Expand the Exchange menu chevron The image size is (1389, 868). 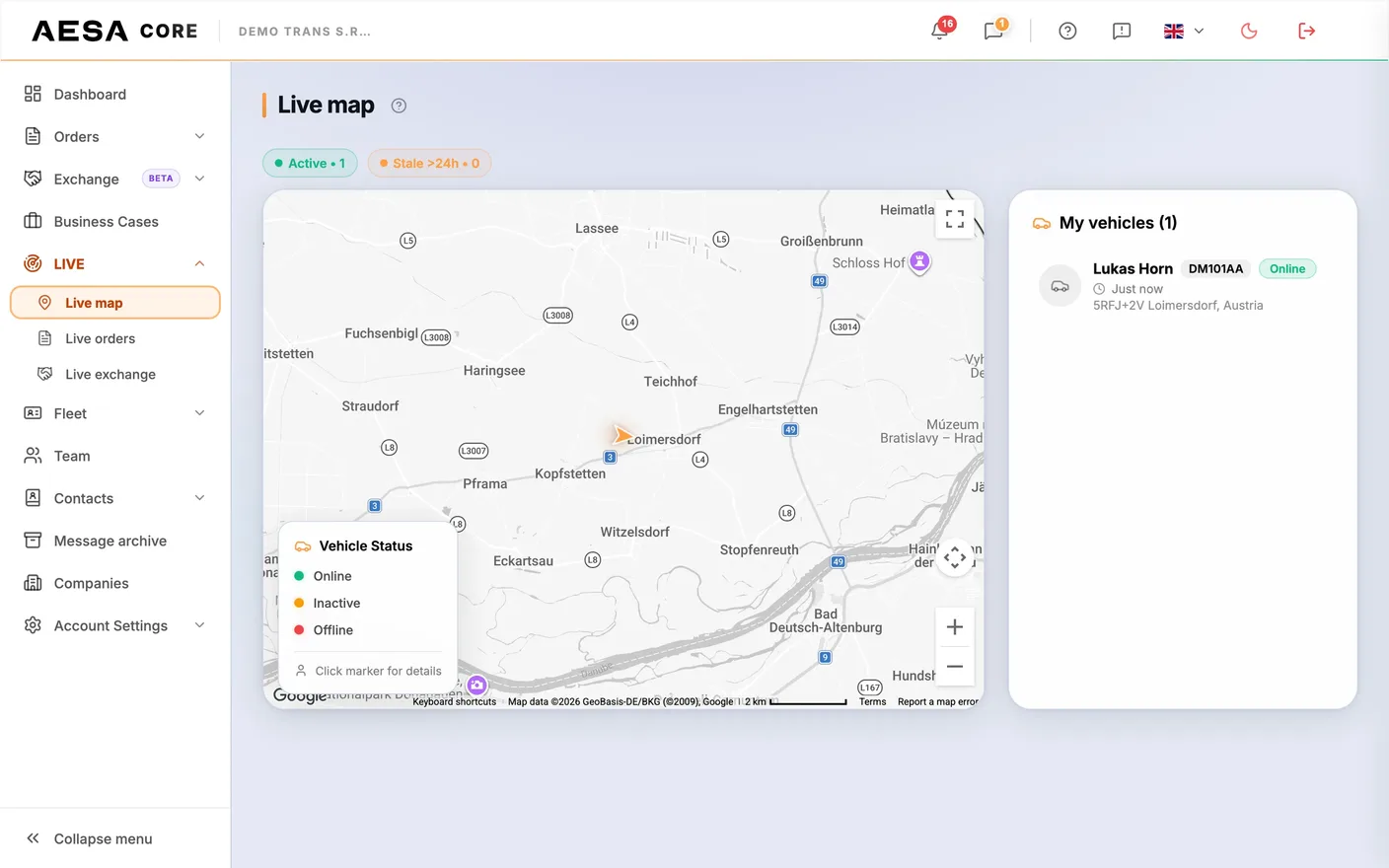tap(199, 179)
